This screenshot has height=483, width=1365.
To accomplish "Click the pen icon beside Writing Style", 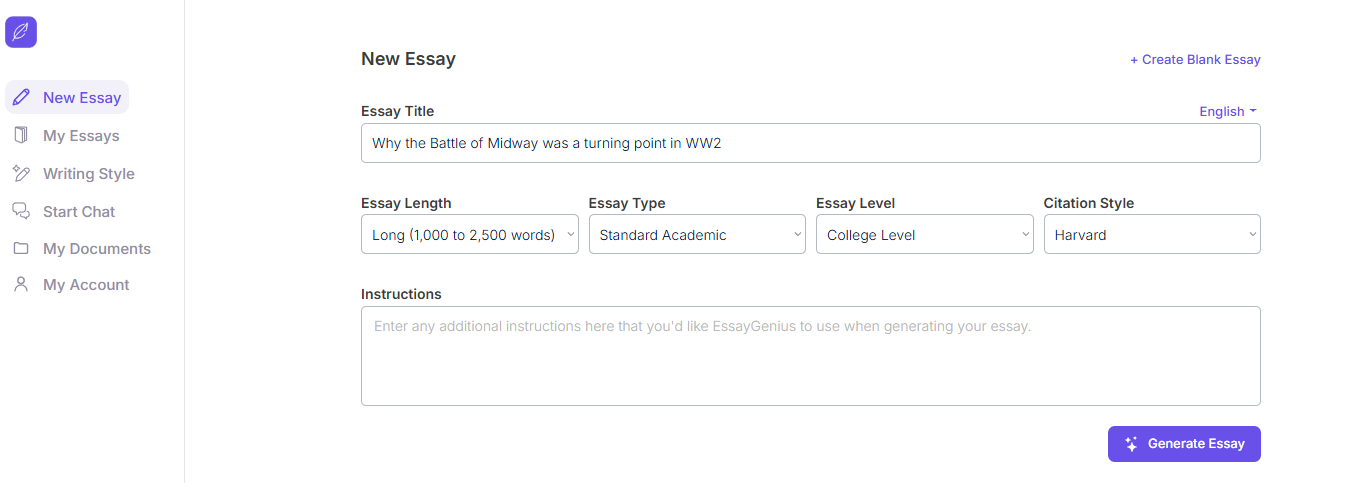I will coord(21,173).
